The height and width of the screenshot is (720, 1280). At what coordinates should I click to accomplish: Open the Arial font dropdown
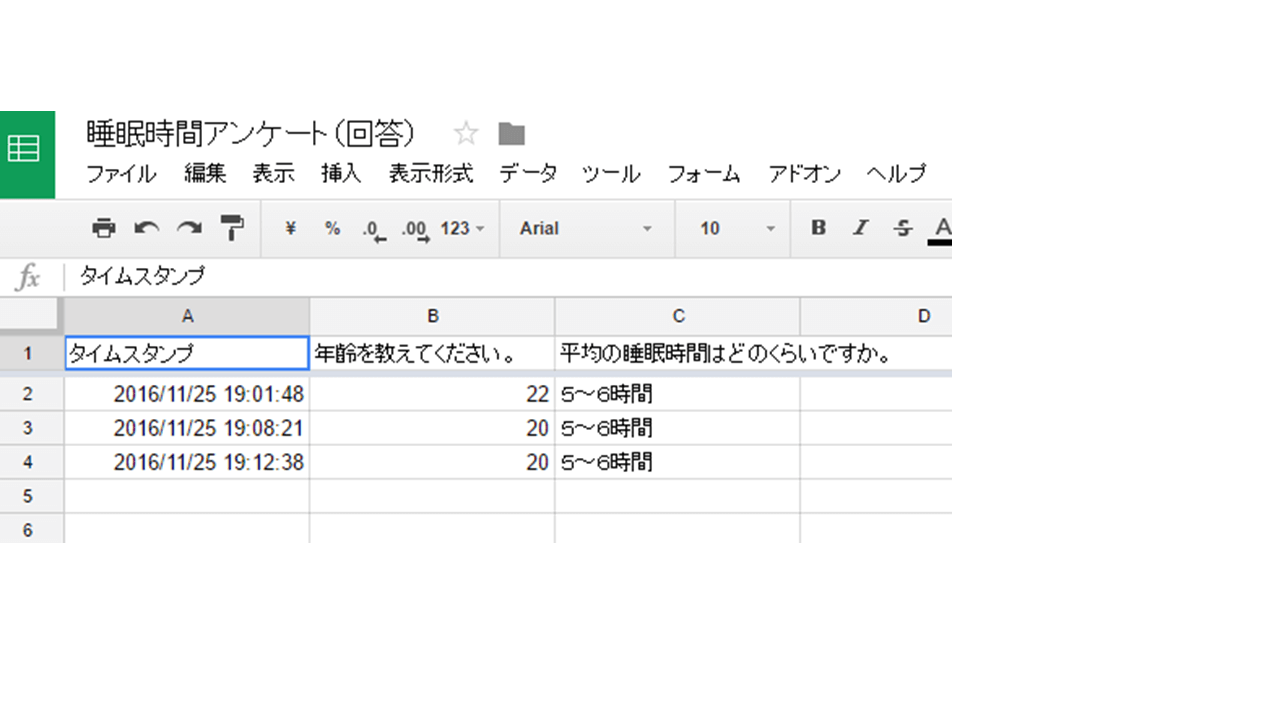[x=585, y=228]
